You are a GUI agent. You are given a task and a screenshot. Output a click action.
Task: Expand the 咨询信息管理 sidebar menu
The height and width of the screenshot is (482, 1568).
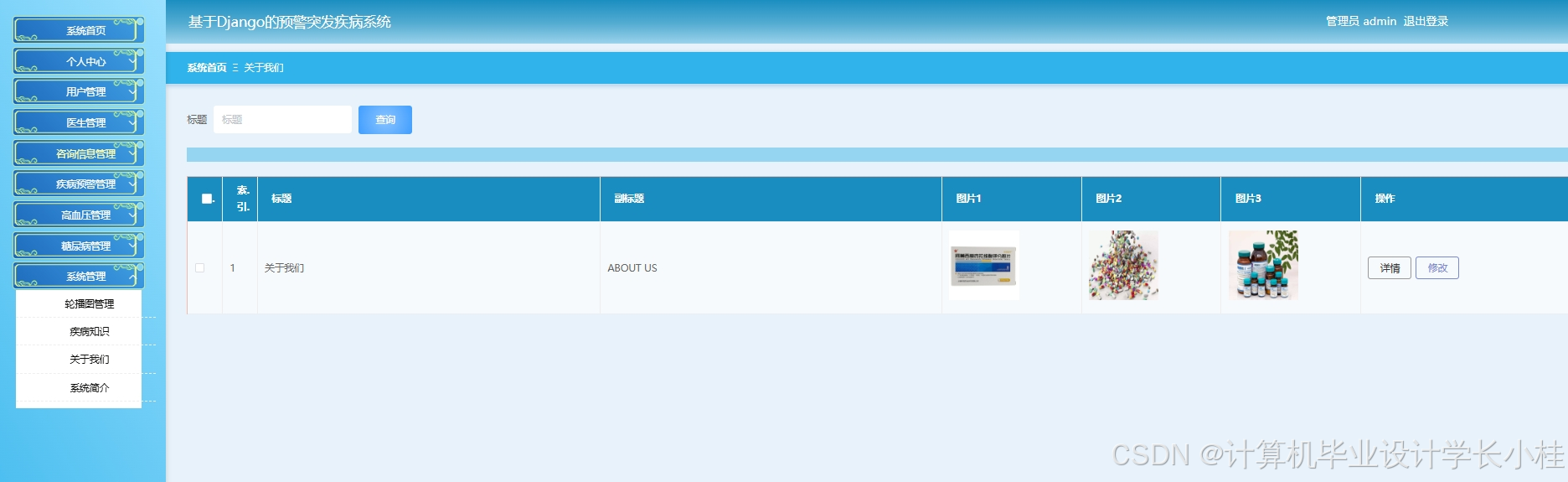point(79,153)
